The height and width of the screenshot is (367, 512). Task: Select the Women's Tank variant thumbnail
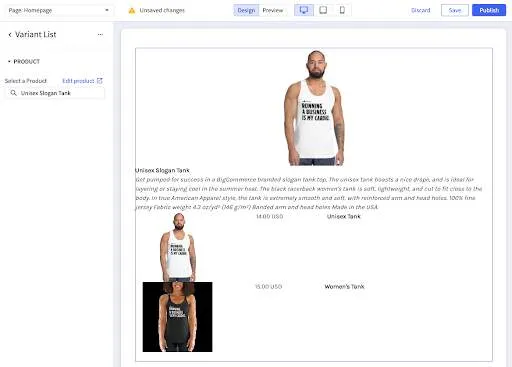[x=178, y=317]
